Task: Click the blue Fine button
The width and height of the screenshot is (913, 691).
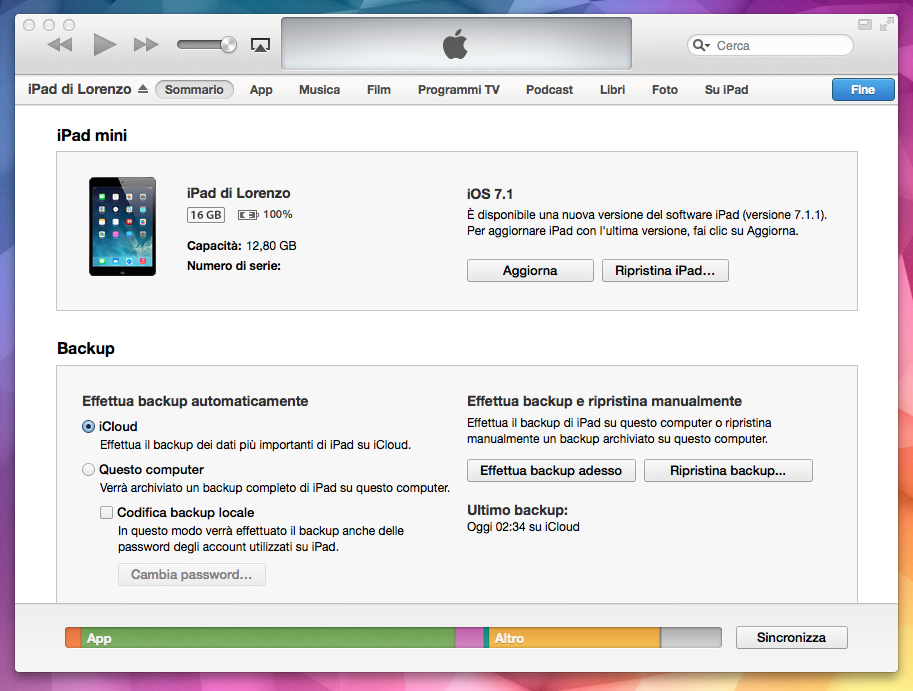Action: point(863,90)
